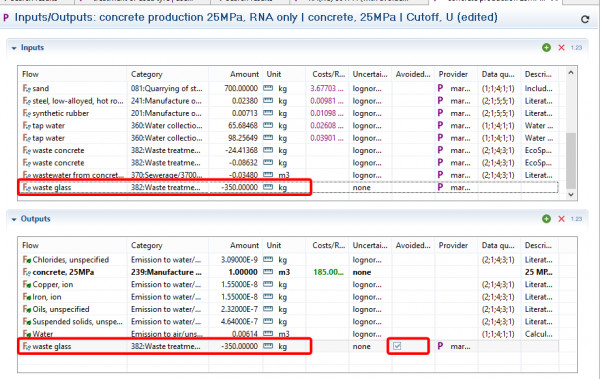600x379 pixels.
Task: Click uncertainty 'none' in Inputs waste glass row
Action: point(362,187)
